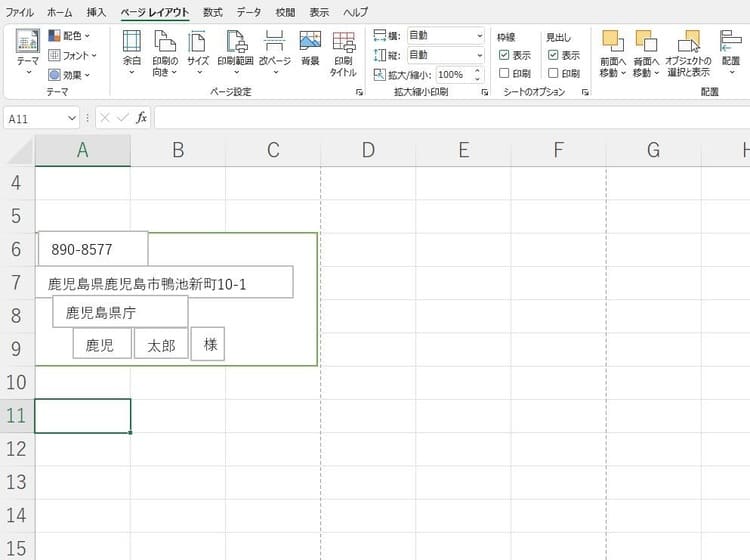
Task: Click the formula bar input area
Action: tap(452, 118)
